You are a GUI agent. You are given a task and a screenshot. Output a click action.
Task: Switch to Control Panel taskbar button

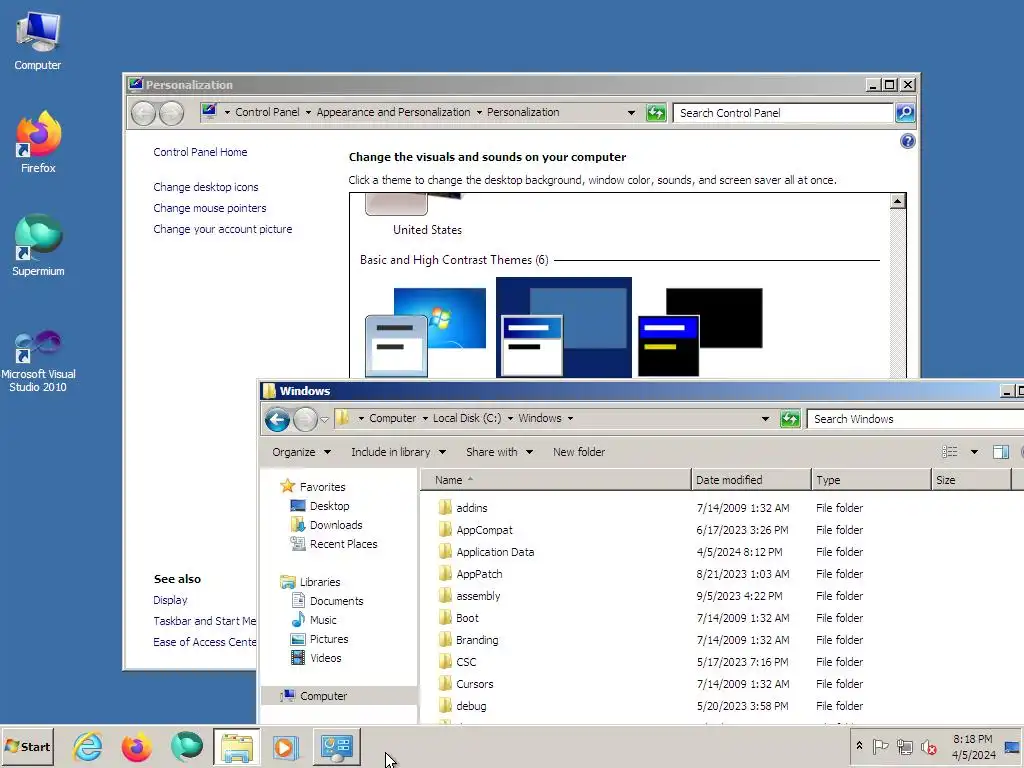[336, 746]
